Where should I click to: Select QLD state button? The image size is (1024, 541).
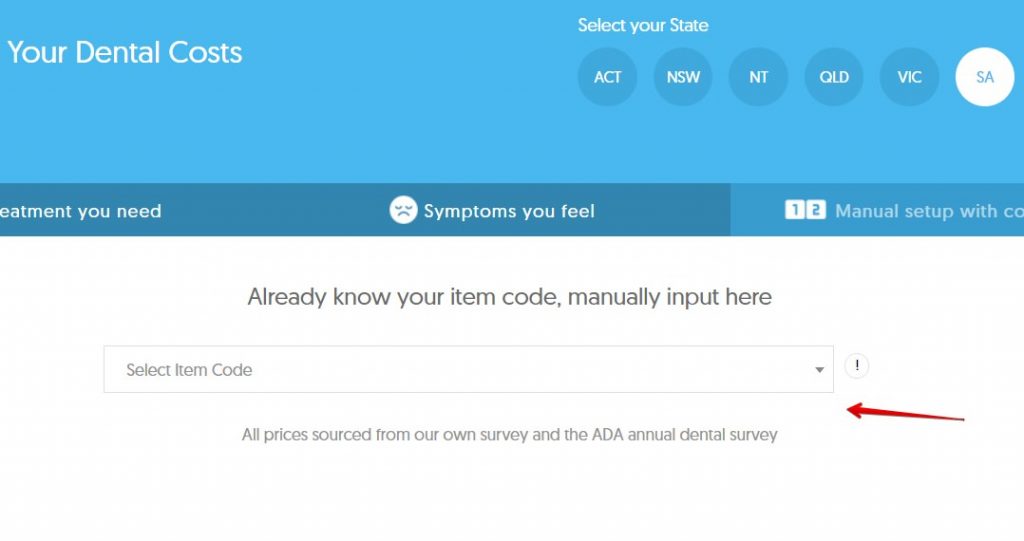click(834, 77)
